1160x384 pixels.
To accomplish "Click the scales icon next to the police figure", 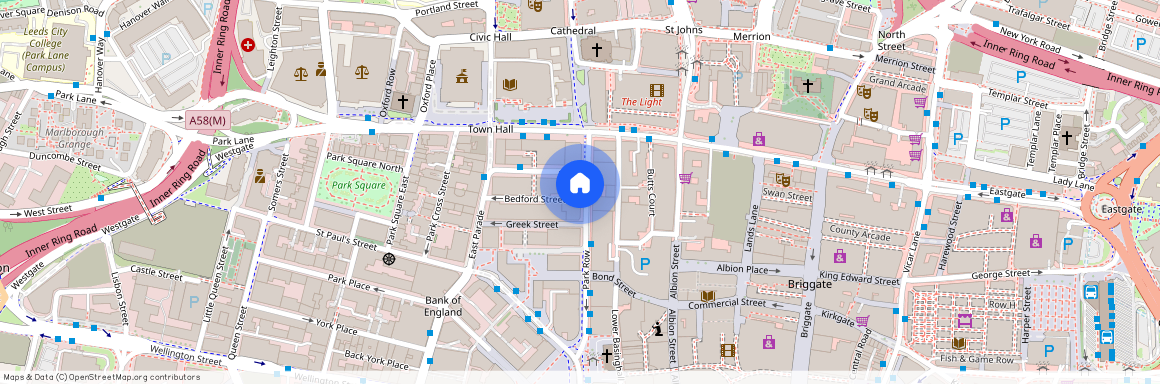I will point(300,73).
